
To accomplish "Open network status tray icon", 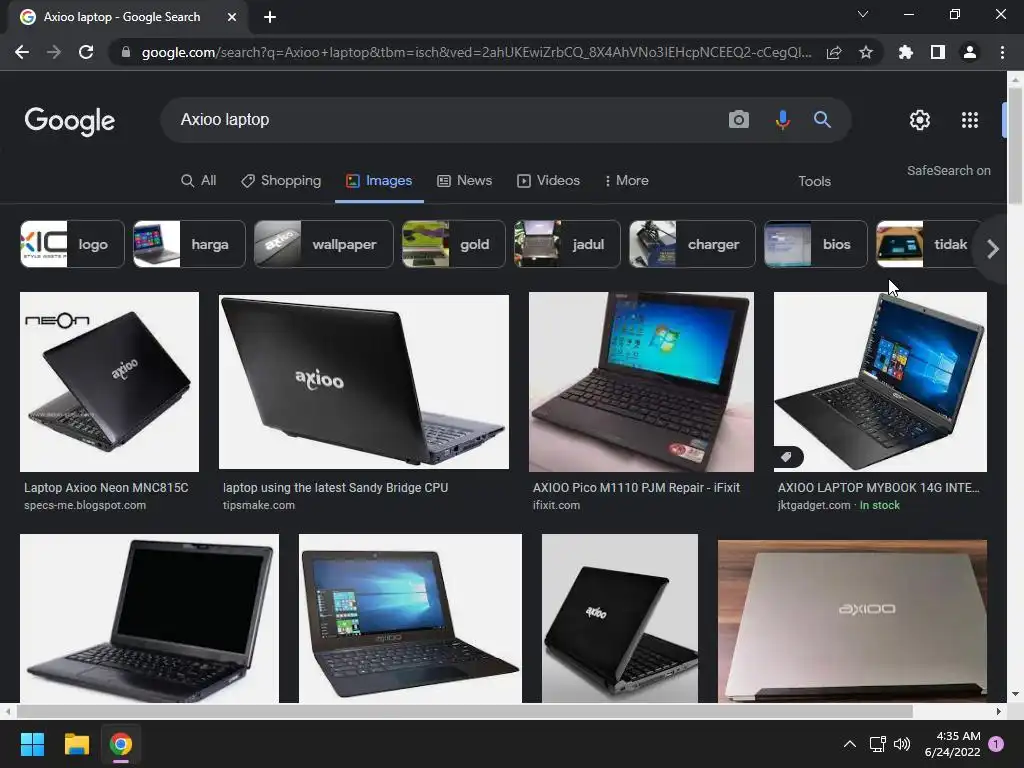I will 877,744.
